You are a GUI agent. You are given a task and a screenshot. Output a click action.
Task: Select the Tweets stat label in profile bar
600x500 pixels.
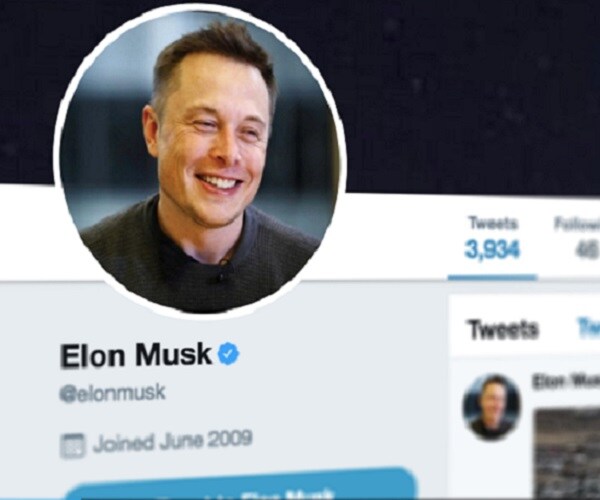tap(493, 223)
